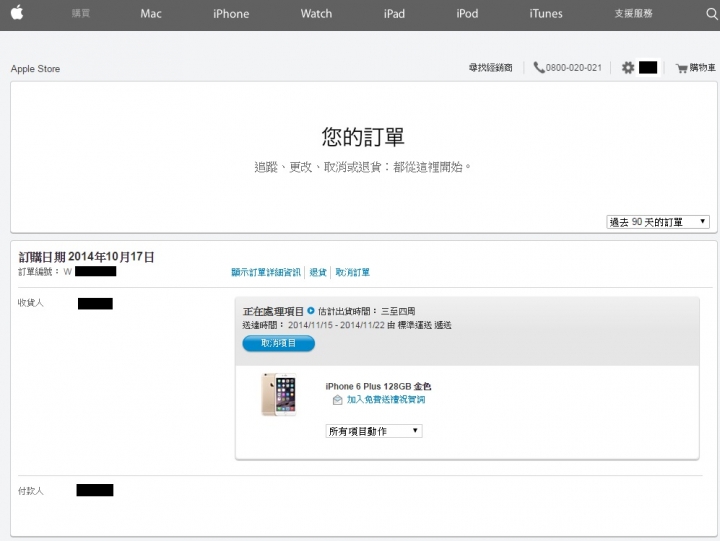Click the 購物車 label
This screenshot has width=720, height=541.
tap(703, 68)
